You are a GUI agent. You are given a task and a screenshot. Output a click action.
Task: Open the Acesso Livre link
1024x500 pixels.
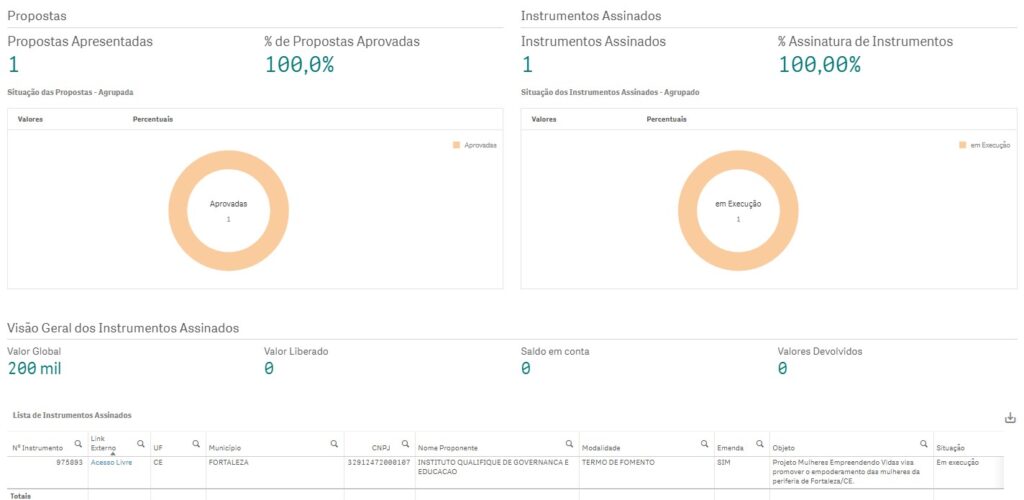coord(111,462)
